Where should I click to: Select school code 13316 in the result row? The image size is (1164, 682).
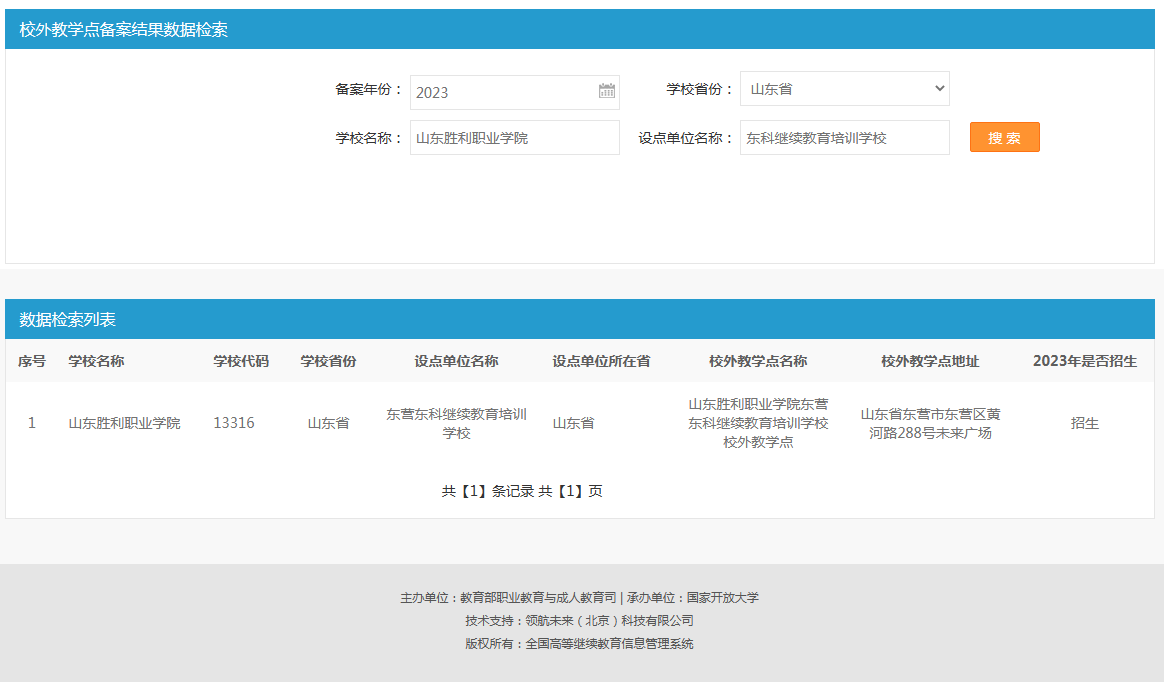click(x=234, y=423)
